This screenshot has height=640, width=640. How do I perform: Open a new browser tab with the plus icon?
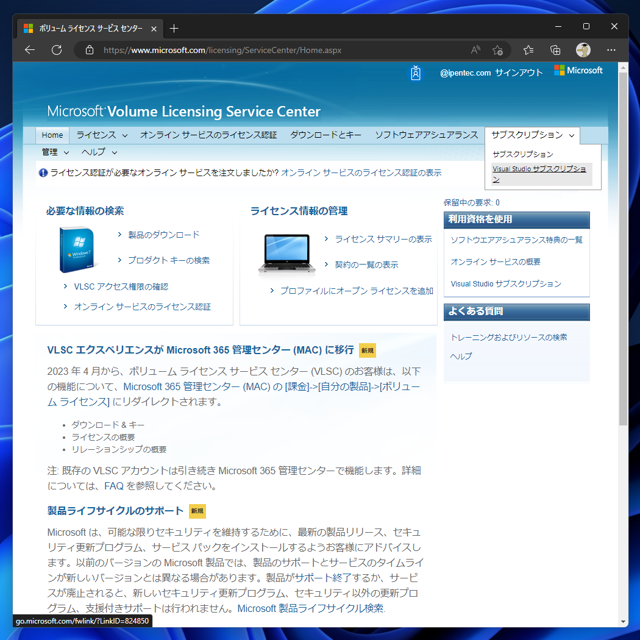click(174, 29)
